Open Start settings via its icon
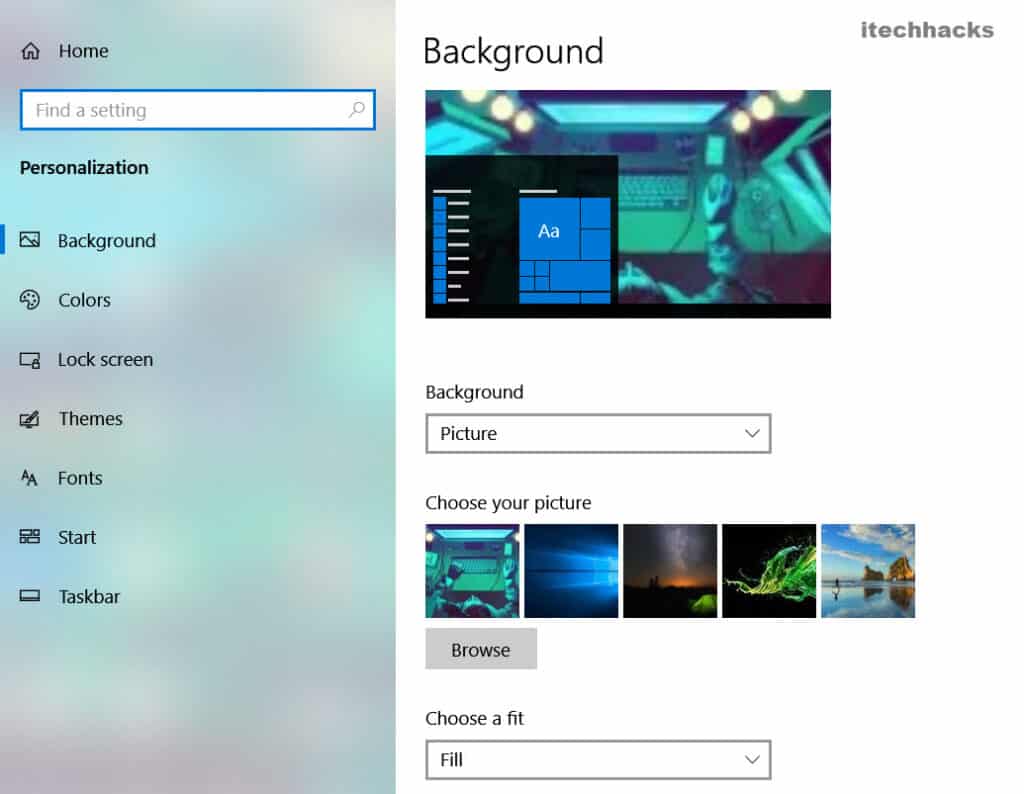The height and width of the screenshot is (794, 1024). point(32,537)
